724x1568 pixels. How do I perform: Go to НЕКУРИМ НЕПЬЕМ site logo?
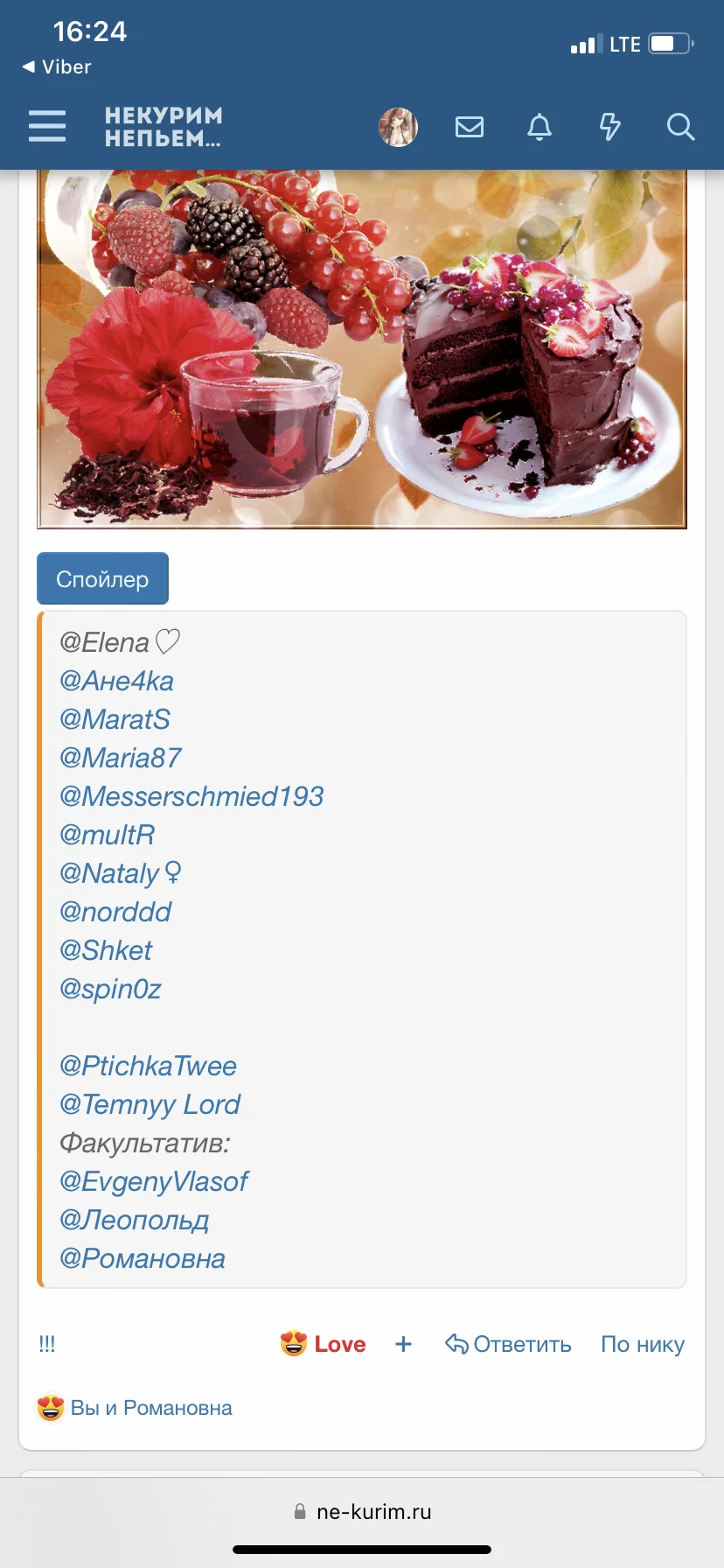[x=164, y=127]
